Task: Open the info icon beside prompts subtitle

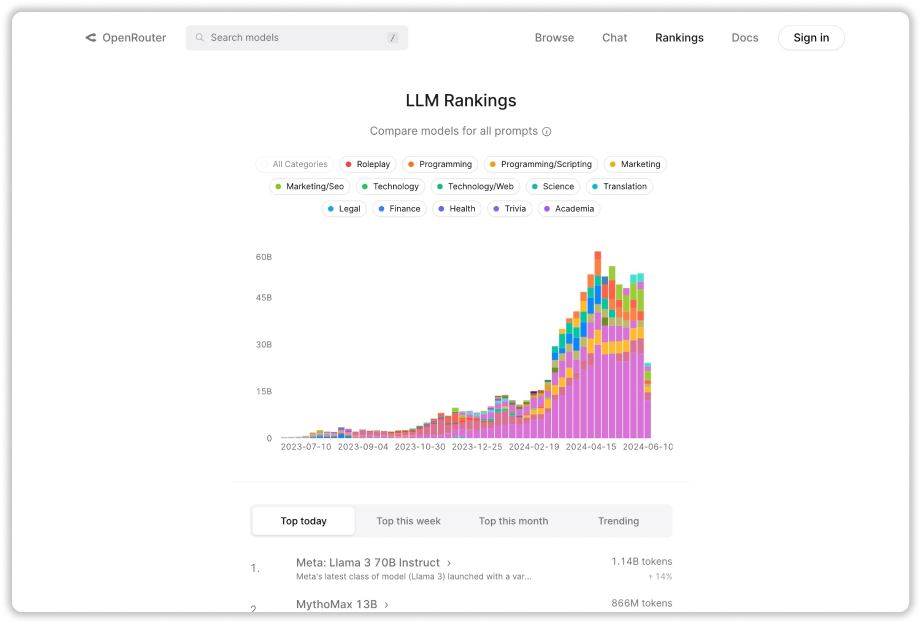Action: tap(547, 131)
